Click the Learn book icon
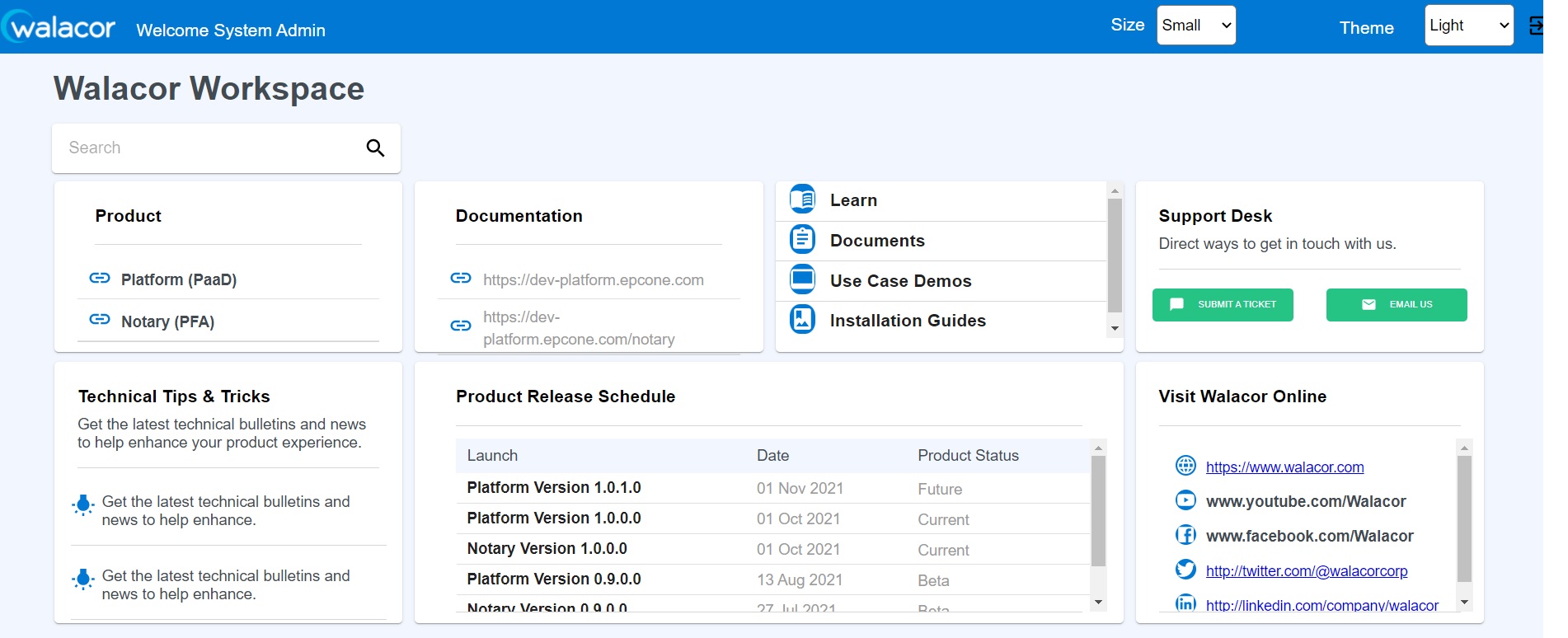 pos(802,199)
